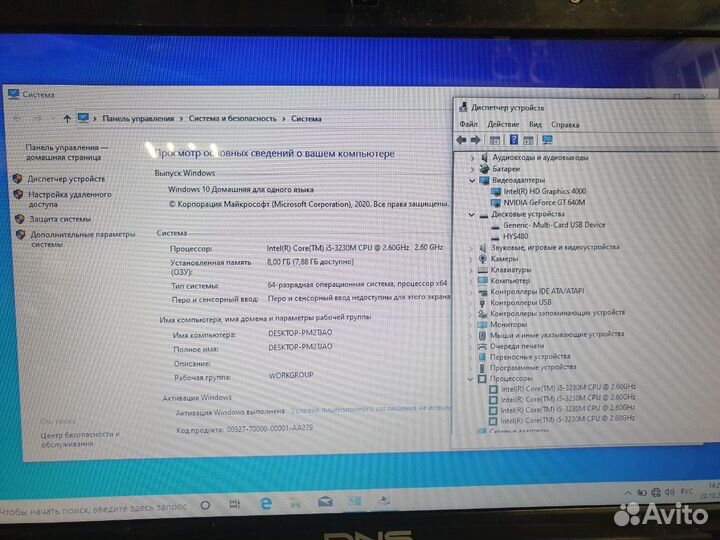Click the back arrow in Device Manager toolbar

461,140
